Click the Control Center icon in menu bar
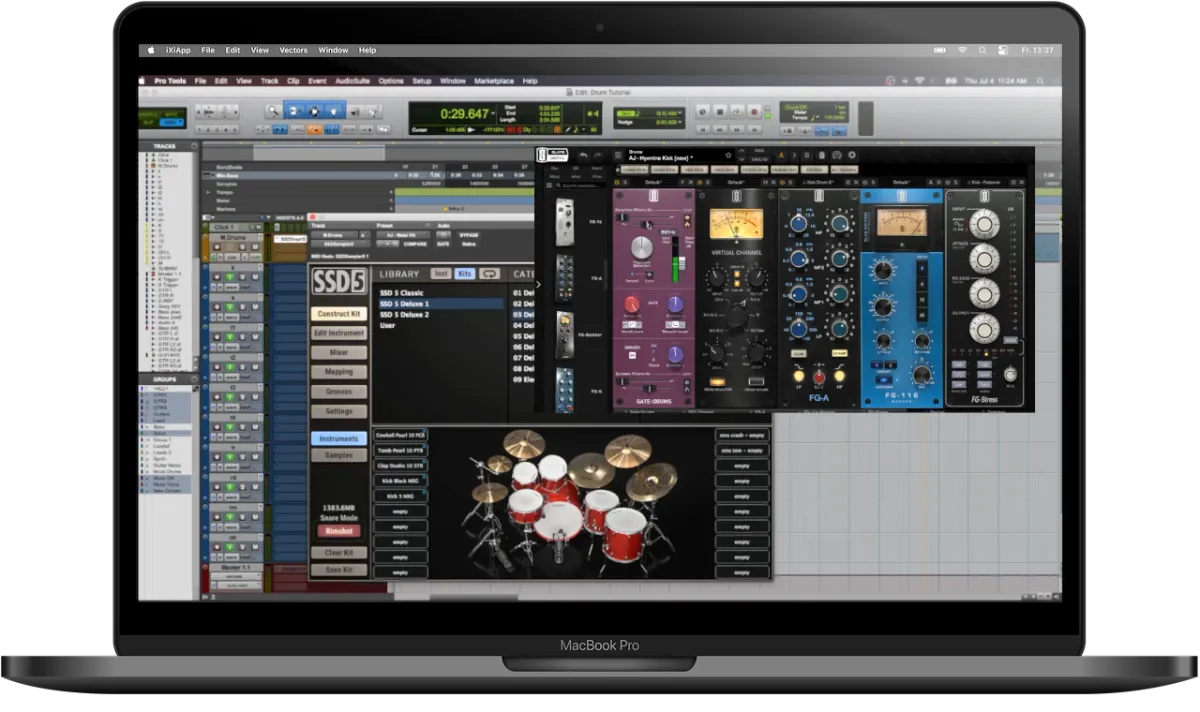The image size is (1200, 712). [x=1001, y=50]
